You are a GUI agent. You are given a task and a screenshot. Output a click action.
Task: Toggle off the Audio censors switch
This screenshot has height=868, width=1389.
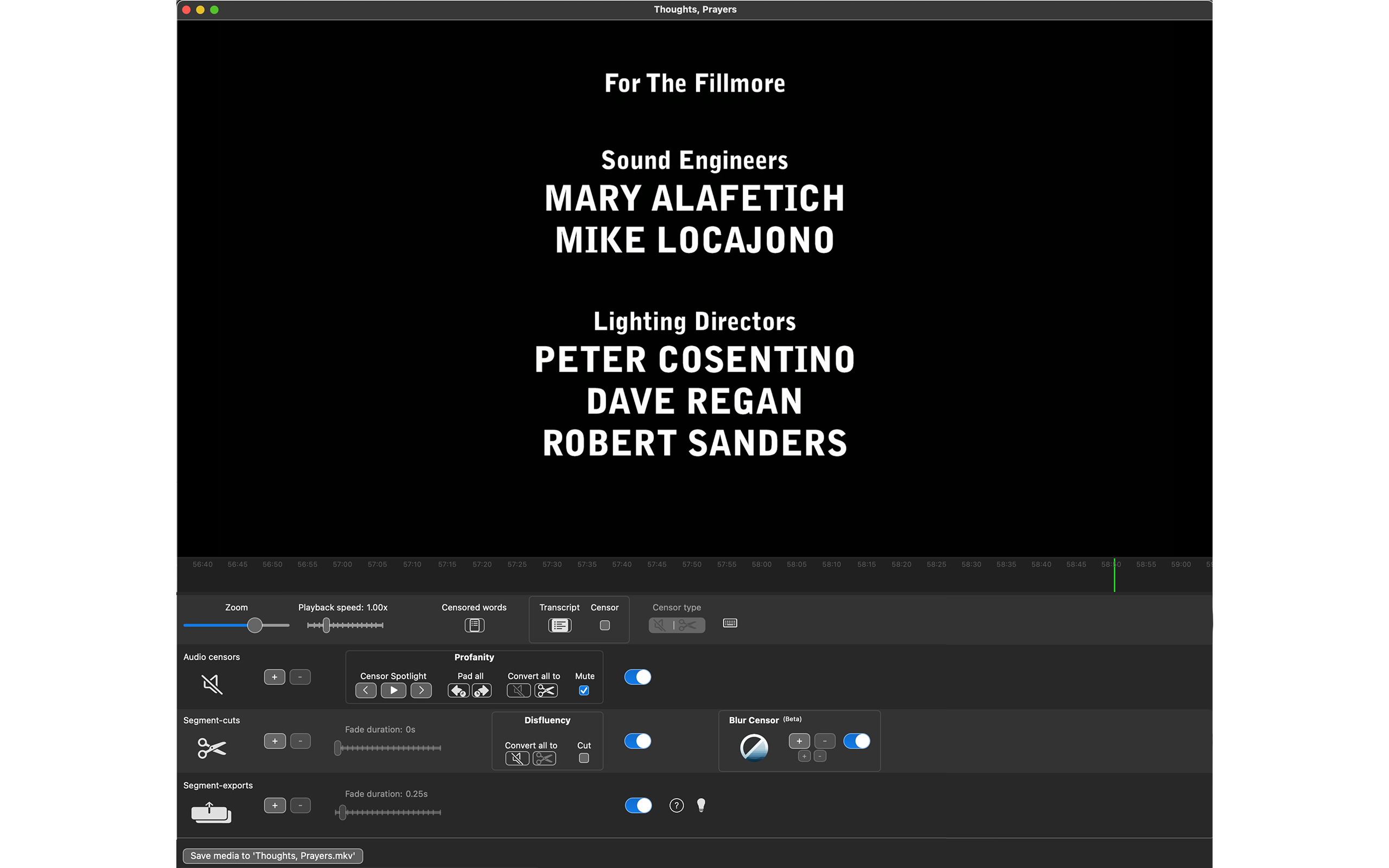point(638,678)
